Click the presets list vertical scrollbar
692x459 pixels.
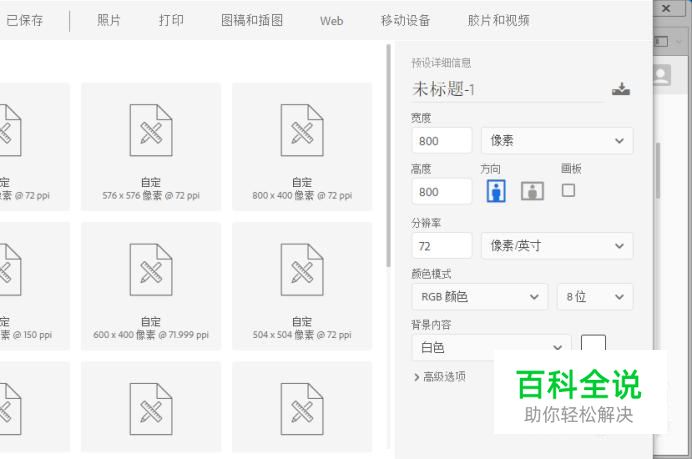[x=388, y=155]
